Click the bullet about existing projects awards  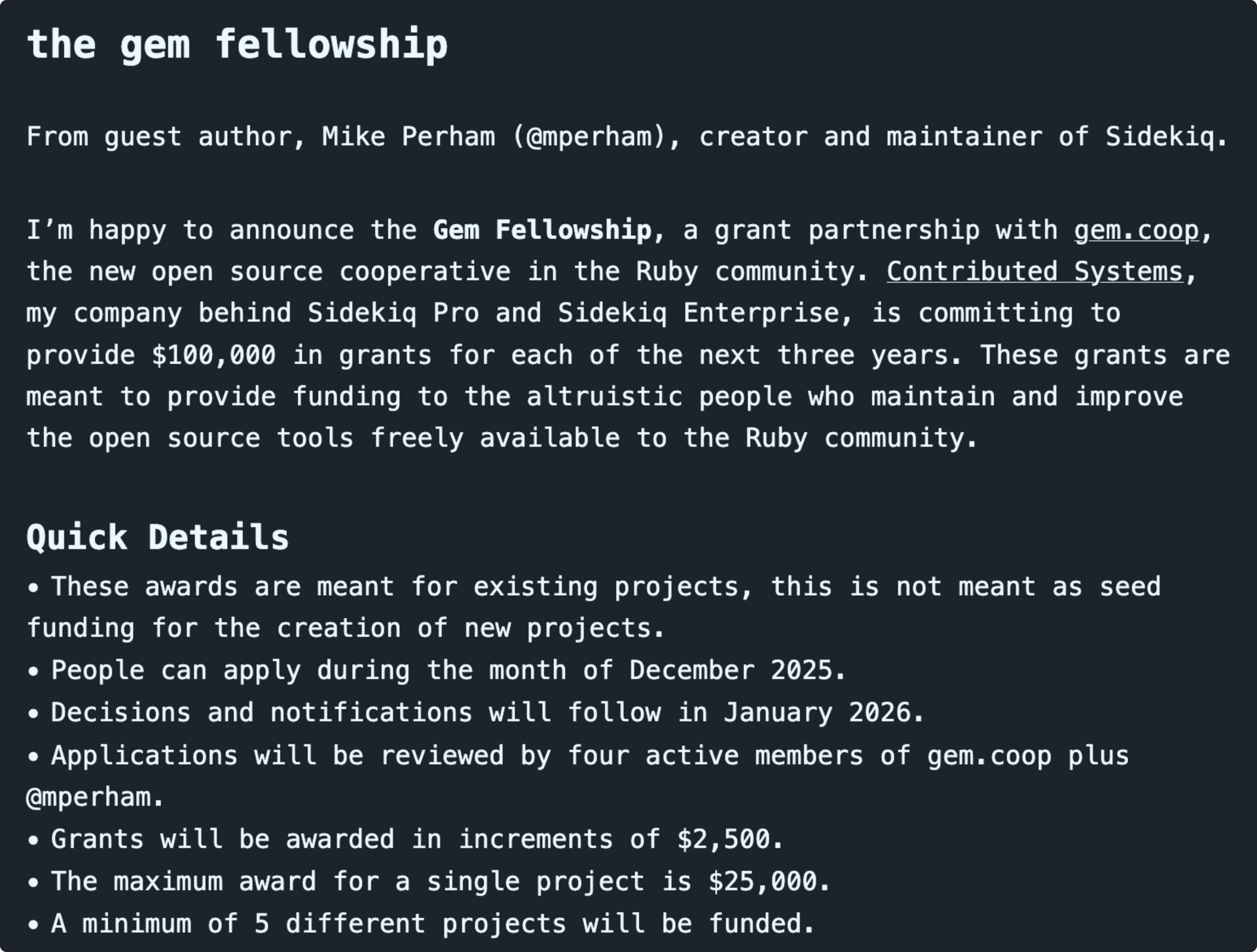(593, 608)
